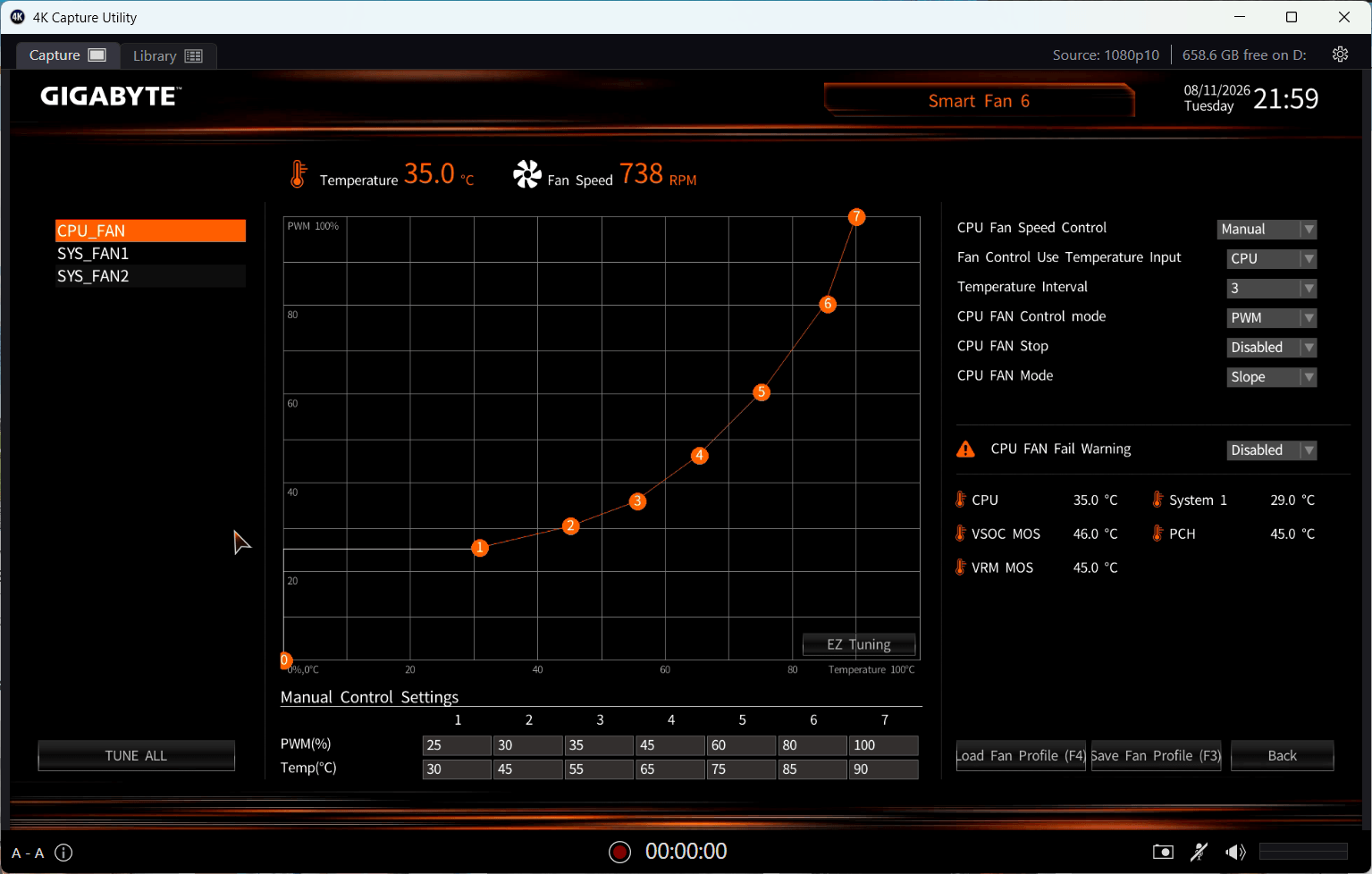Image resolution: width=1372 pixels, height=874 pixels.
Task: Click the Back button
Action: point(1282,755)
